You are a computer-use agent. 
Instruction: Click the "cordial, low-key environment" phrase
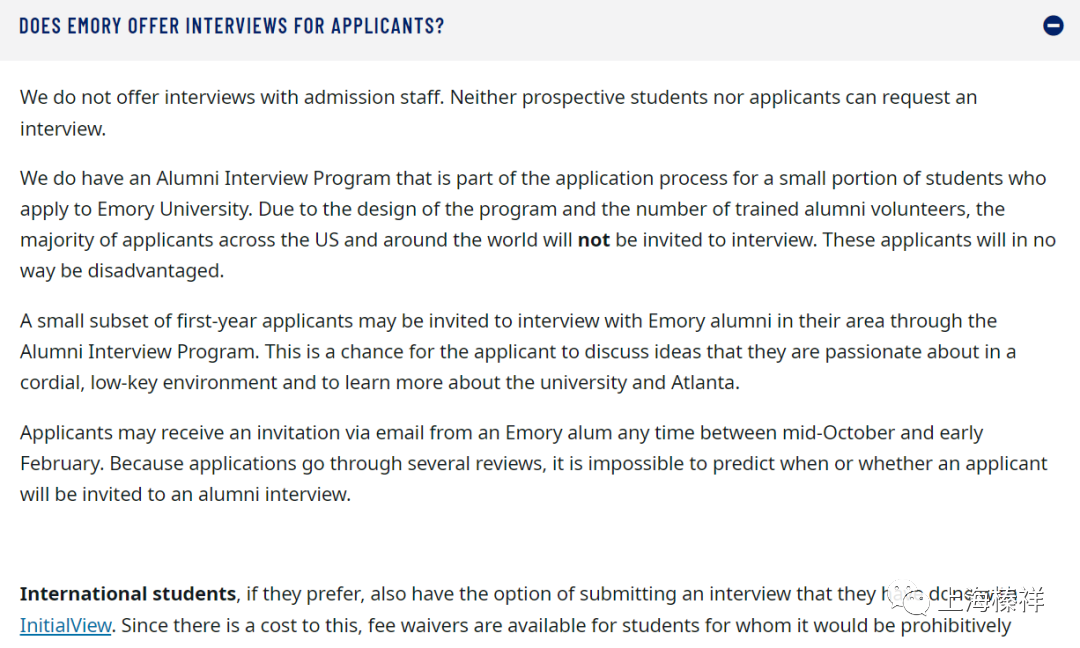pos(149,382)
